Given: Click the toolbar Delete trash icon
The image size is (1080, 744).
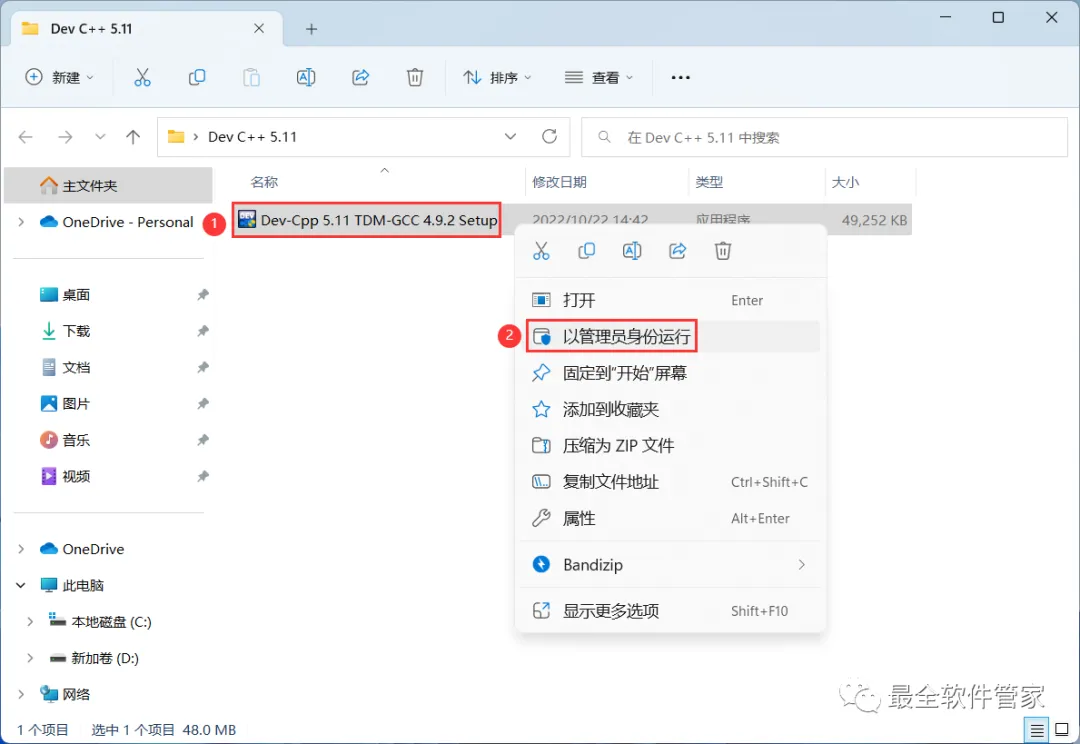Looking at the screenshot, I should pyautogui.click(x=415, y=77).
